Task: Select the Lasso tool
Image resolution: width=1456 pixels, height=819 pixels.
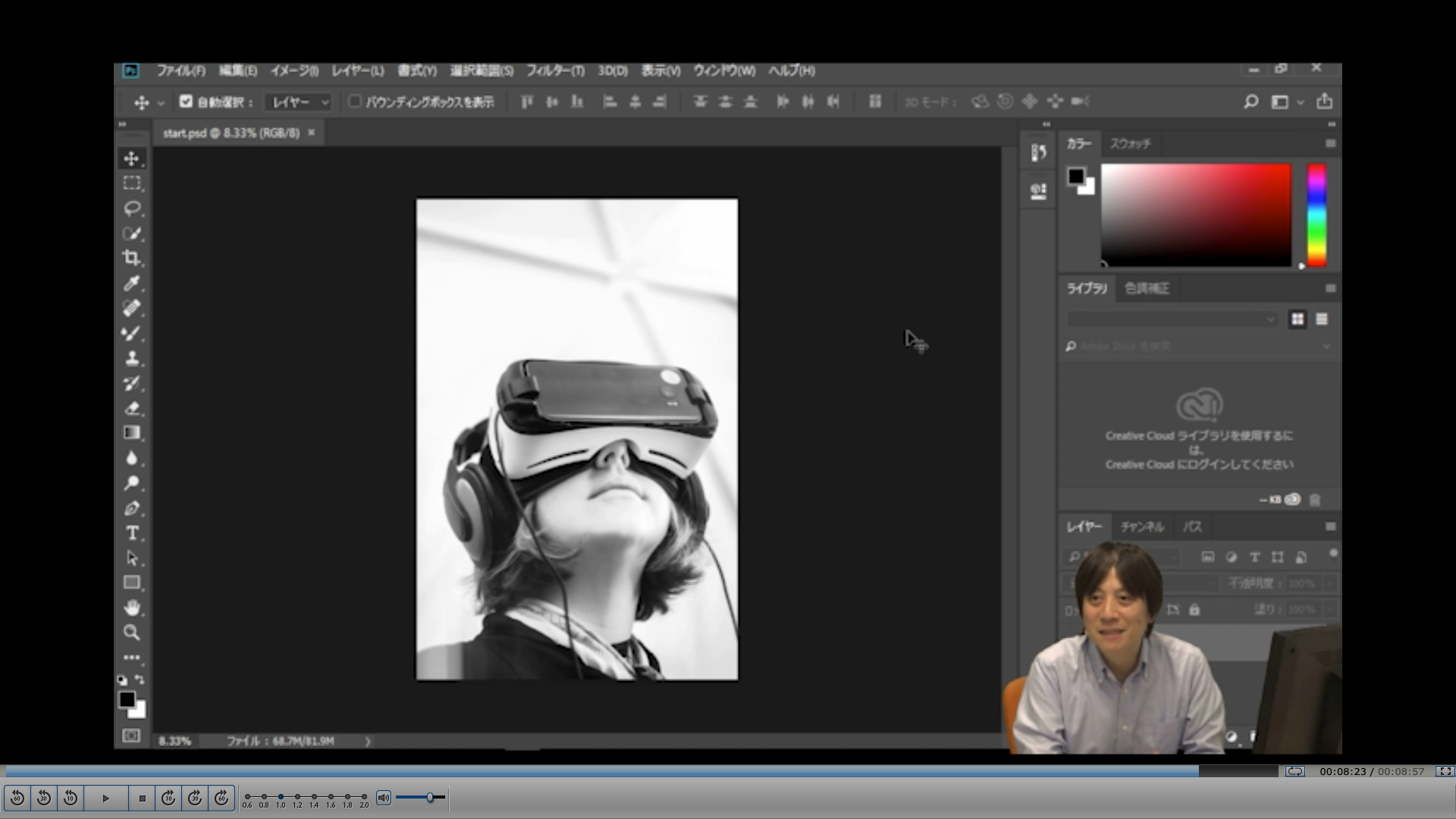Action: (x=132, y=209)
